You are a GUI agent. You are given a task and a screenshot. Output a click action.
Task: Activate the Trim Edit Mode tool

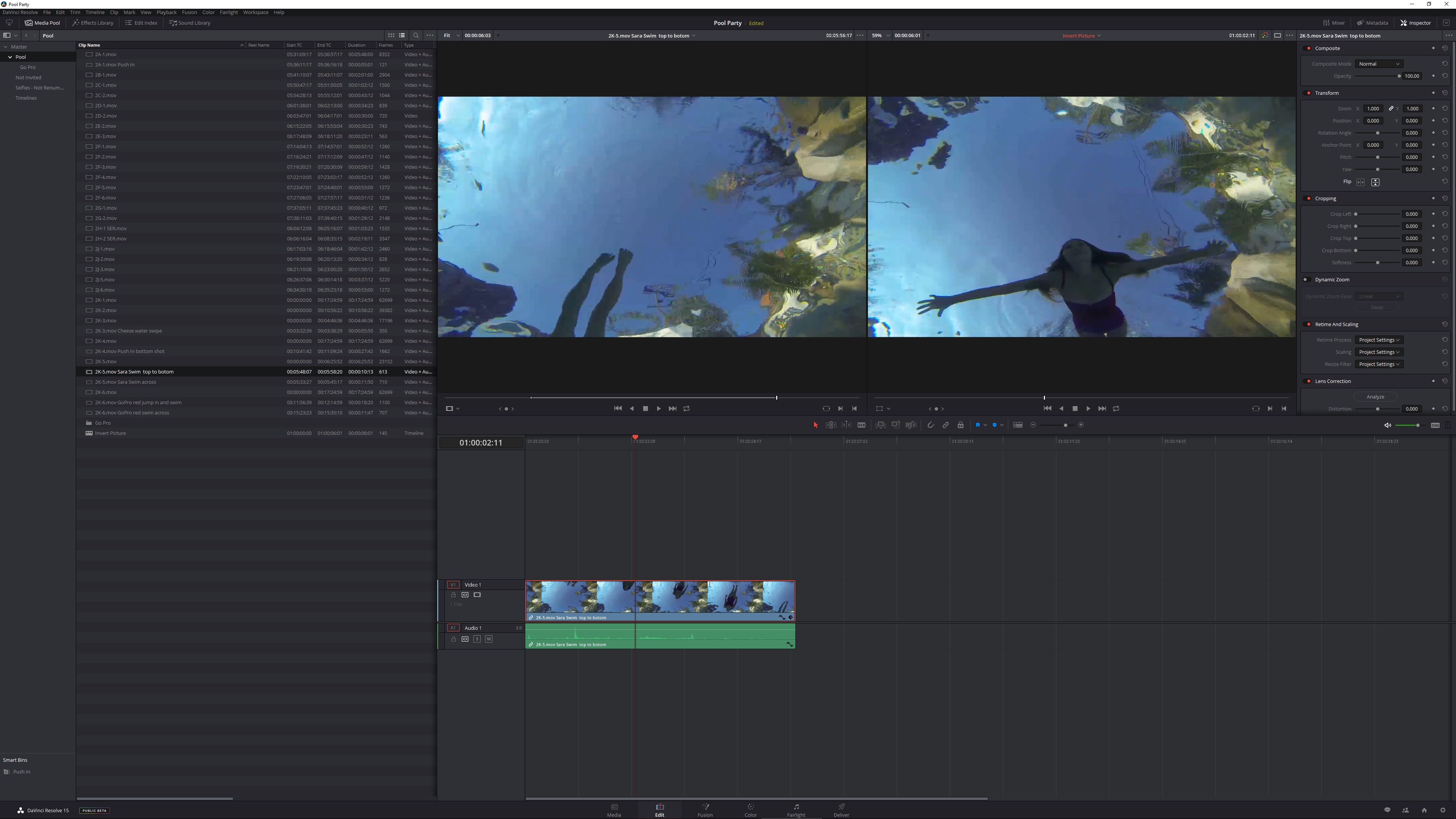click(x=831, y=425)
